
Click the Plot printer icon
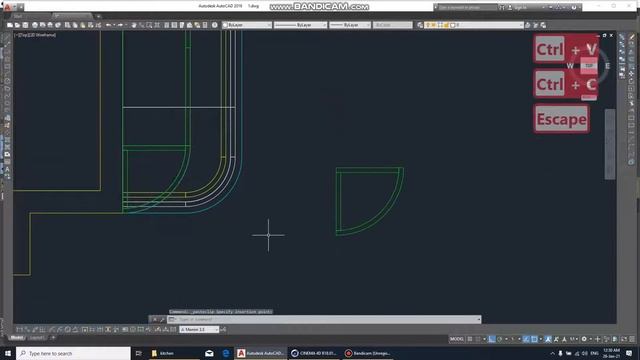(35, 25)
